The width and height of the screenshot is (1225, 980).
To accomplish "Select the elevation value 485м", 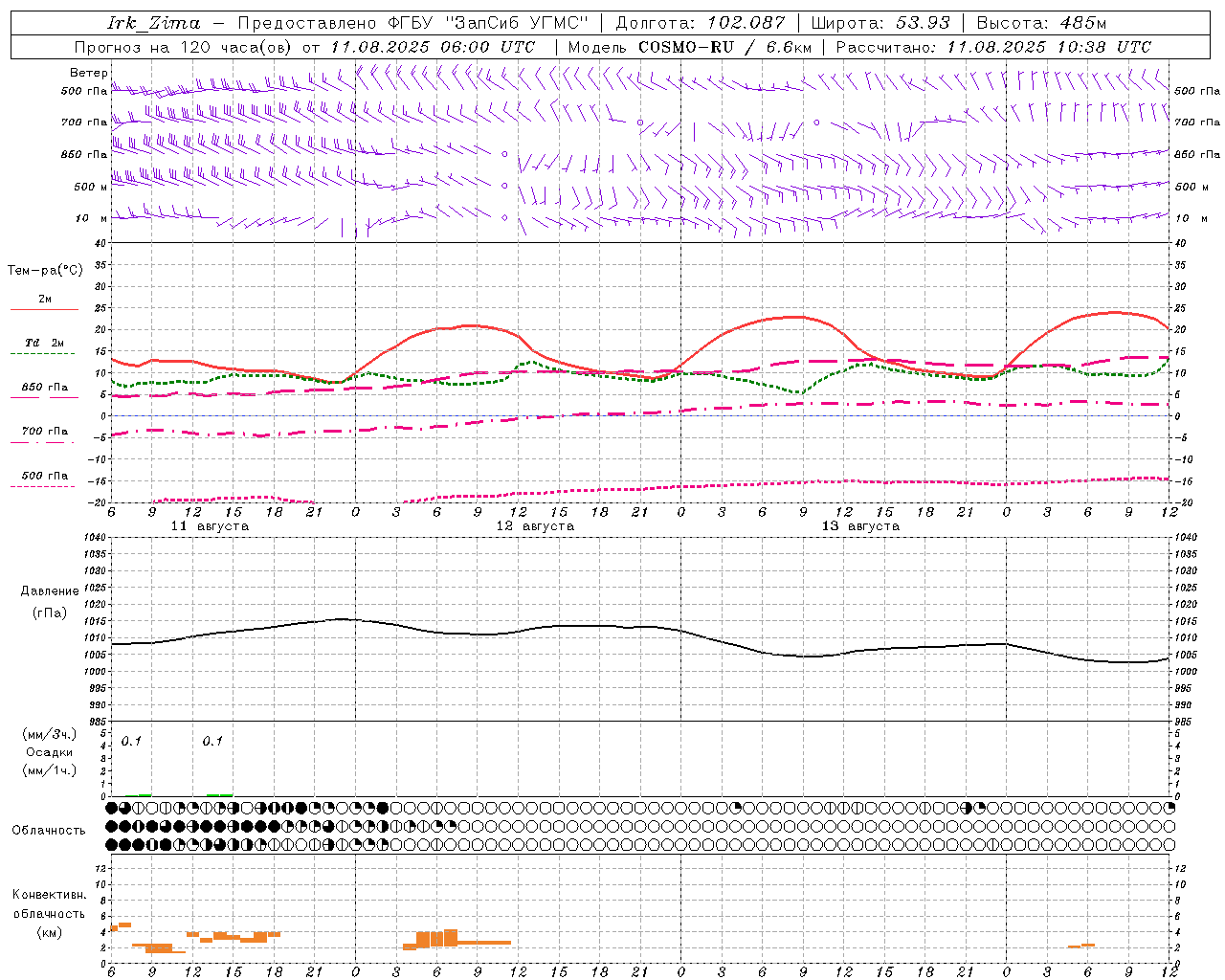I will tap(1082, 23).
